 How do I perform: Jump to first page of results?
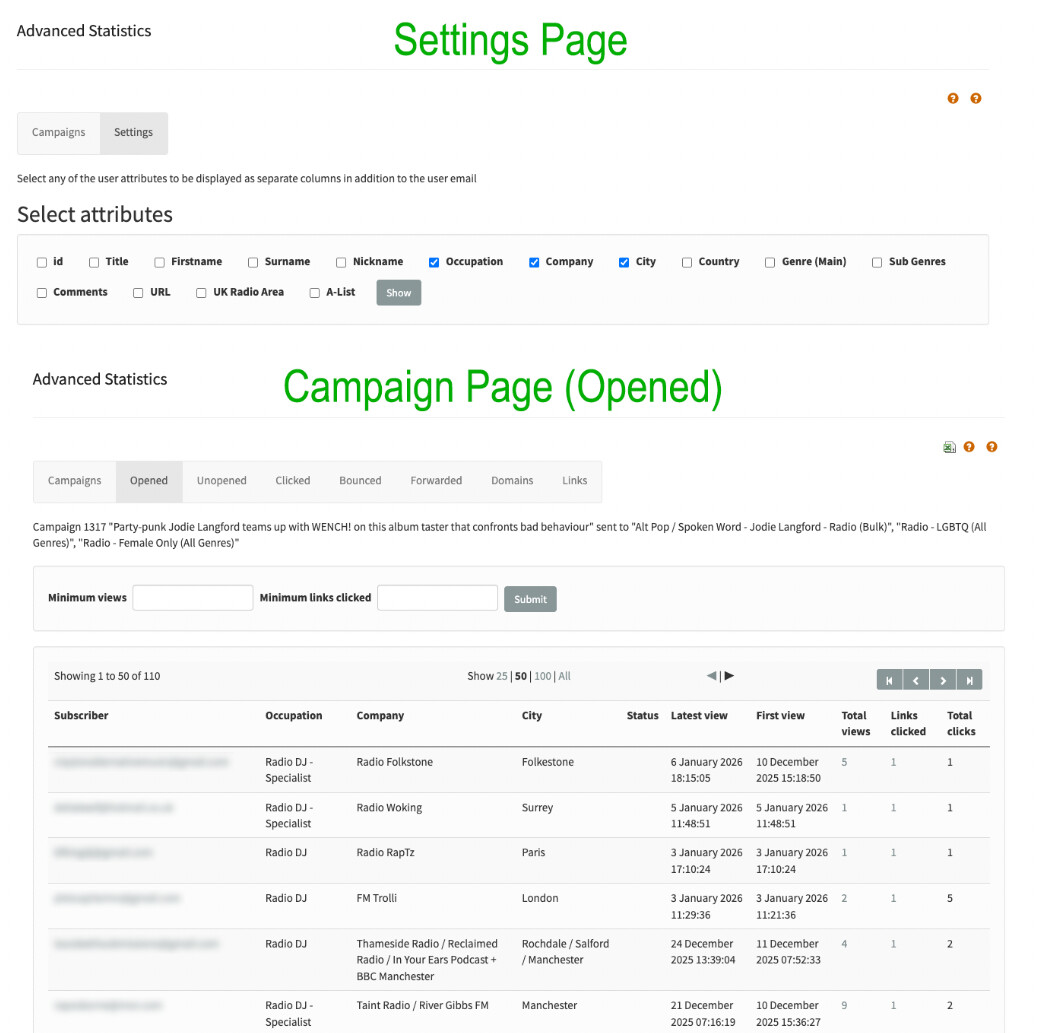889,680
